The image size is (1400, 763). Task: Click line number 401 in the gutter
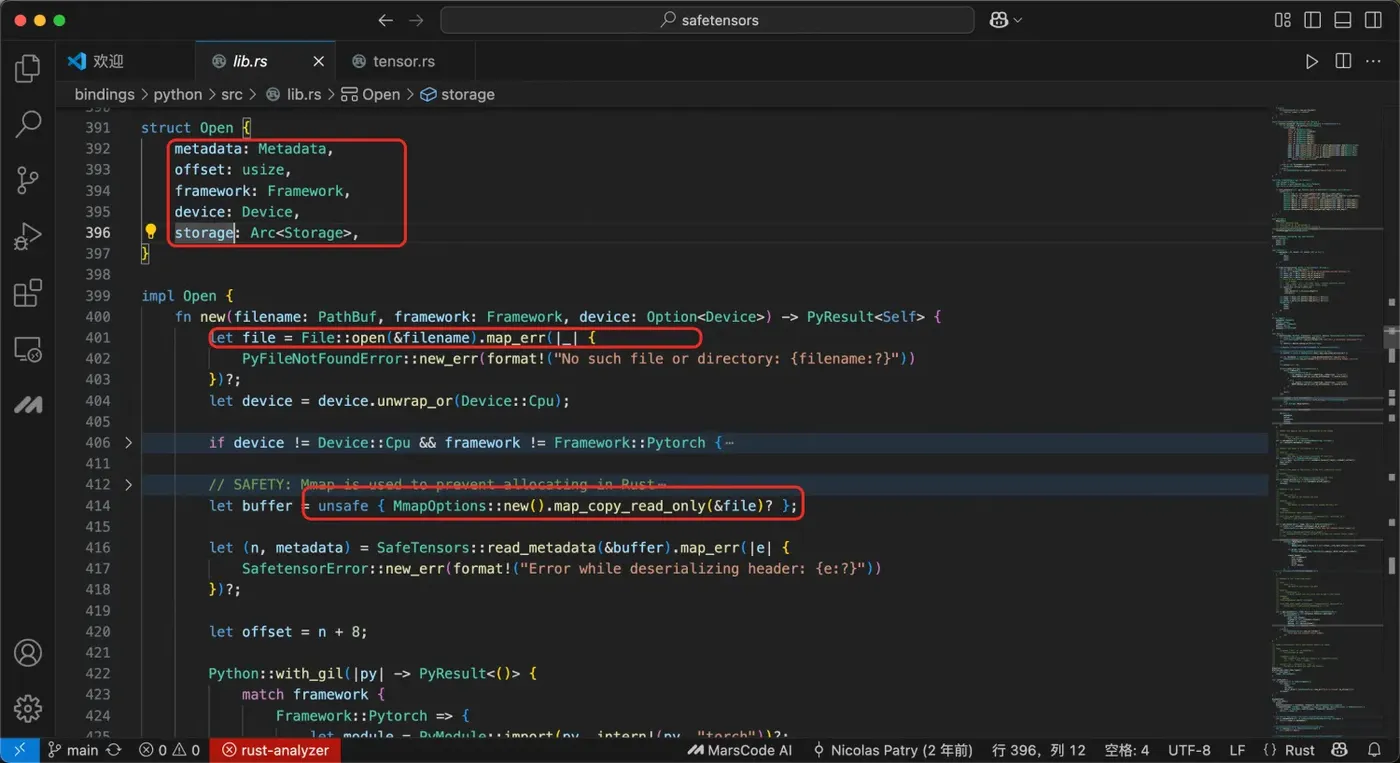(98, 337)
